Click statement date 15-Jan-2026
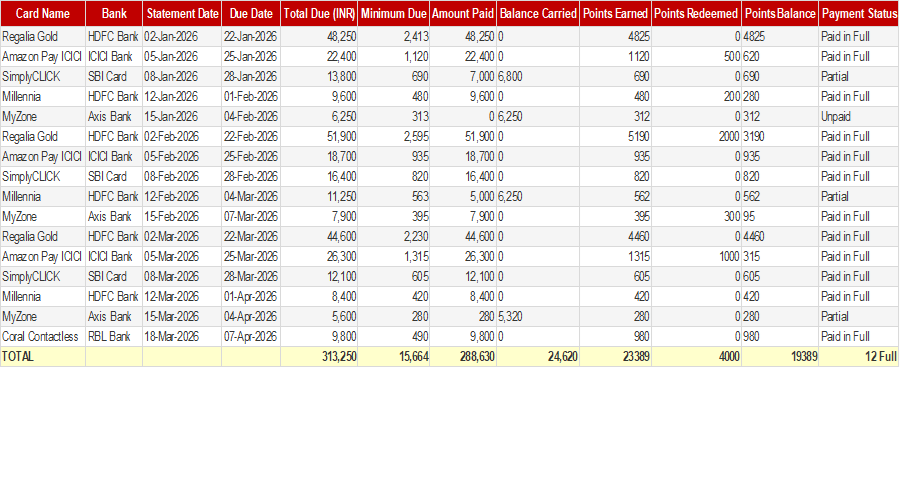This screenshot has height=500, width=900. pyautogui.click(x=182, y=117)
